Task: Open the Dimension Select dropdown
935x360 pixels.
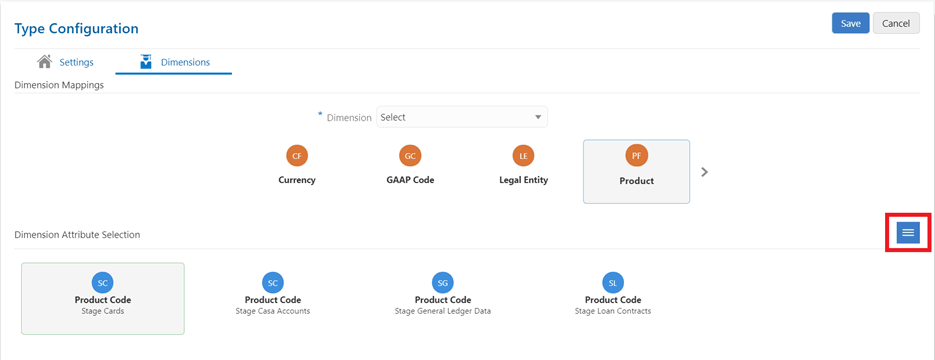Action: click(462, 117)
